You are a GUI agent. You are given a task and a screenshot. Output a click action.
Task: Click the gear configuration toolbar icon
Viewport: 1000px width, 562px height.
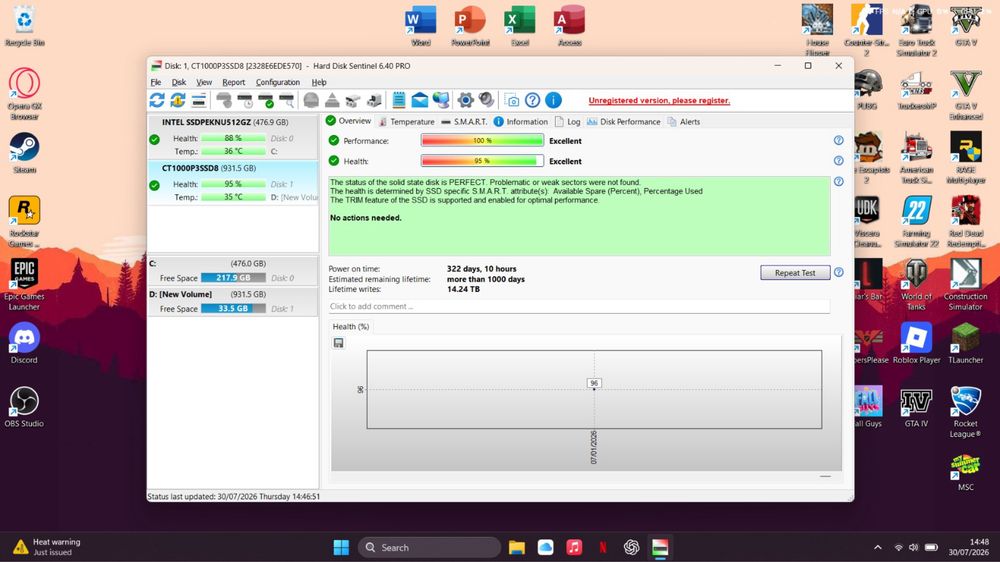coord(466,100)
